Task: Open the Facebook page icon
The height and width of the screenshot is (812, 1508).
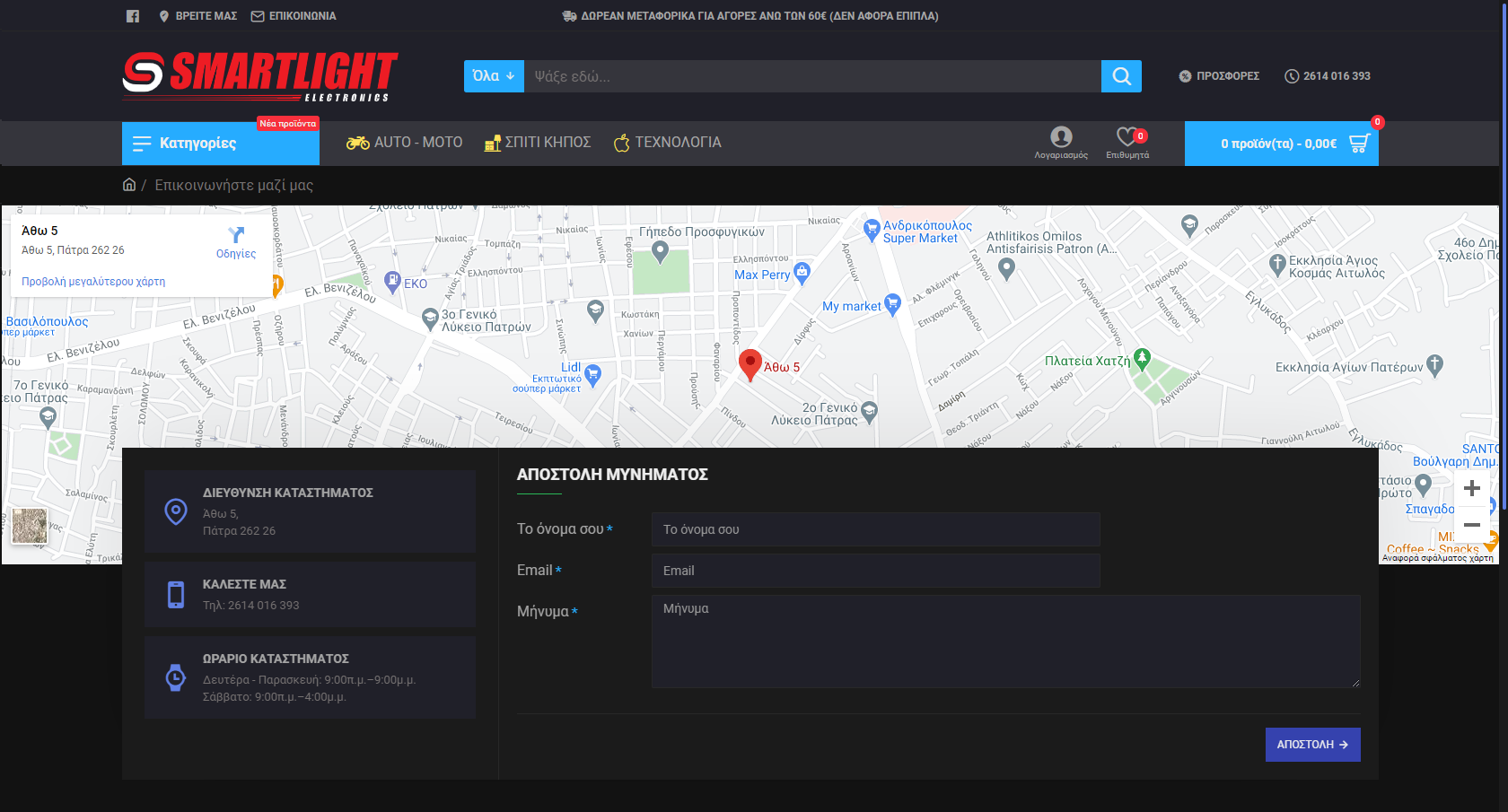Action: pos(133,16)
